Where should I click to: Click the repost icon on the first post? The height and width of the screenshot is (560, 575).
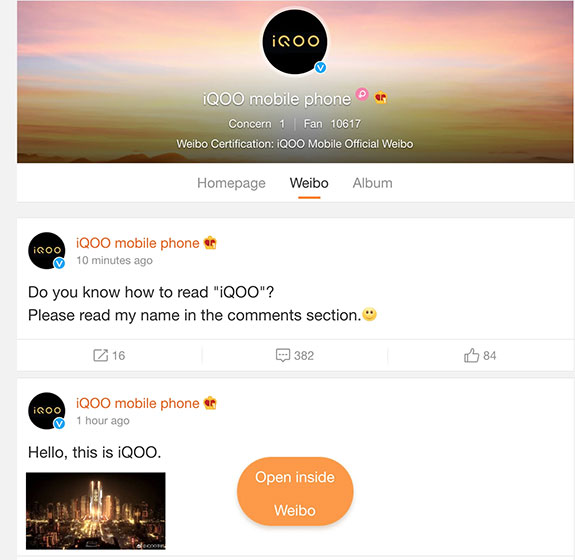[x=100, y=355]
